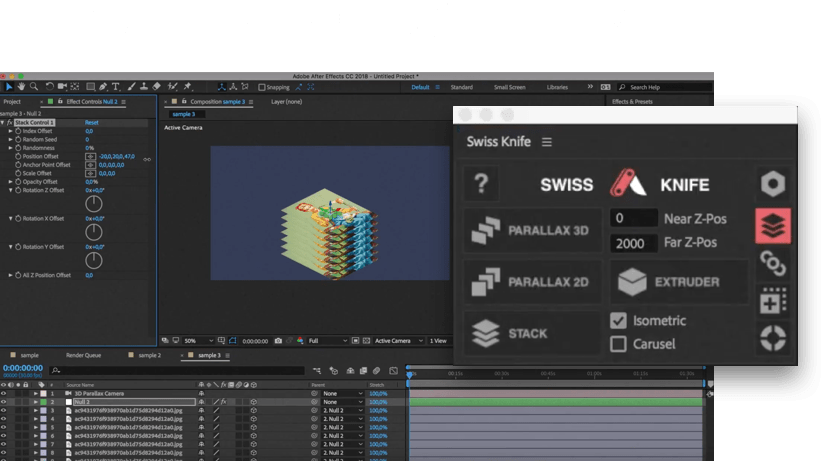Click the hexagon nut icon in Swiss Knife

click(773, 184)
